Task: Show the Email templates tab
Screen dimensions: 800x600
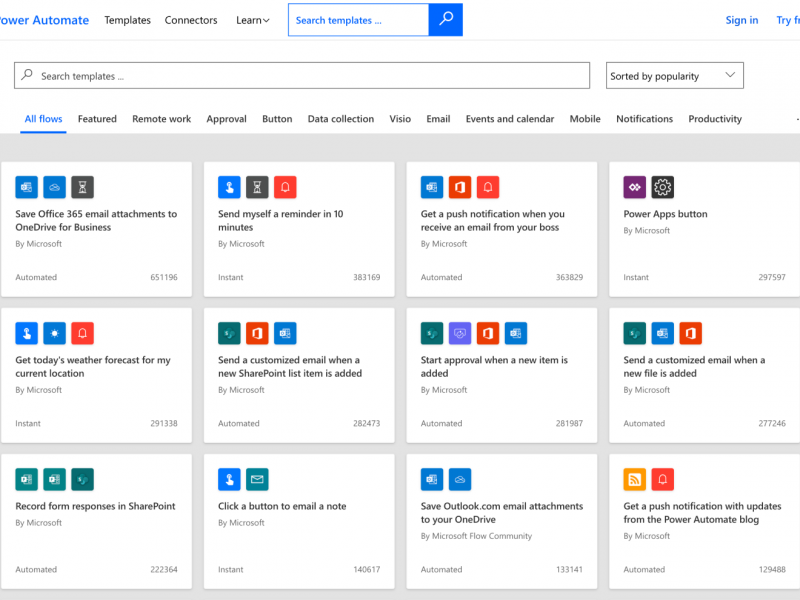Action: (x=438, y=119)
